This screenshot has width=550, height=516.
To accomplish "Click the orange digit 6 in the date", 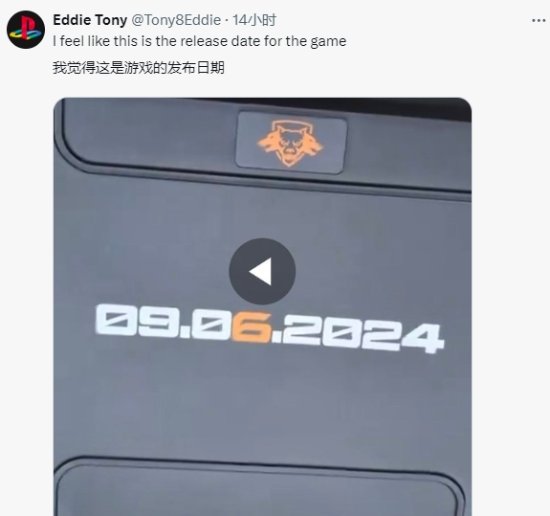I will pyautogui.click(x=251, y=328).
